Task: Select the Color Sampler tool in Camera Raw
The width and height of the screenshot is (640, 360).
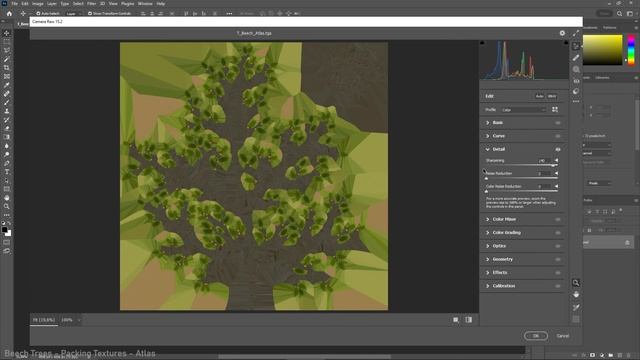Action: [x=576, y=307]
